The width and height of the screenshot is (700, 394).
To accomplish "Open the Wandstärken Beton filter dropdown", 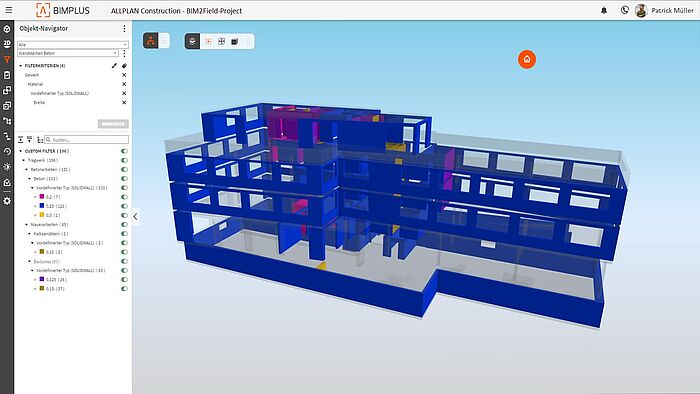I will [68, 53].
